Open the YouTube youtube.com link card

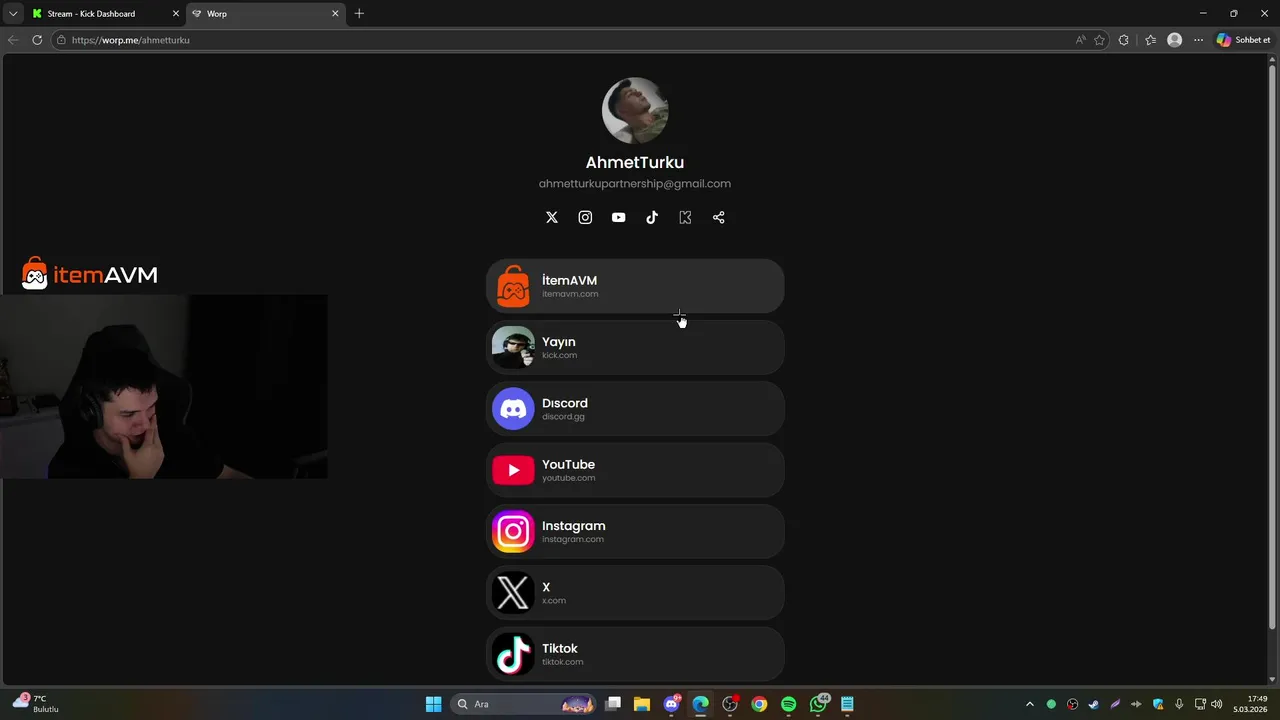[635, 470]
